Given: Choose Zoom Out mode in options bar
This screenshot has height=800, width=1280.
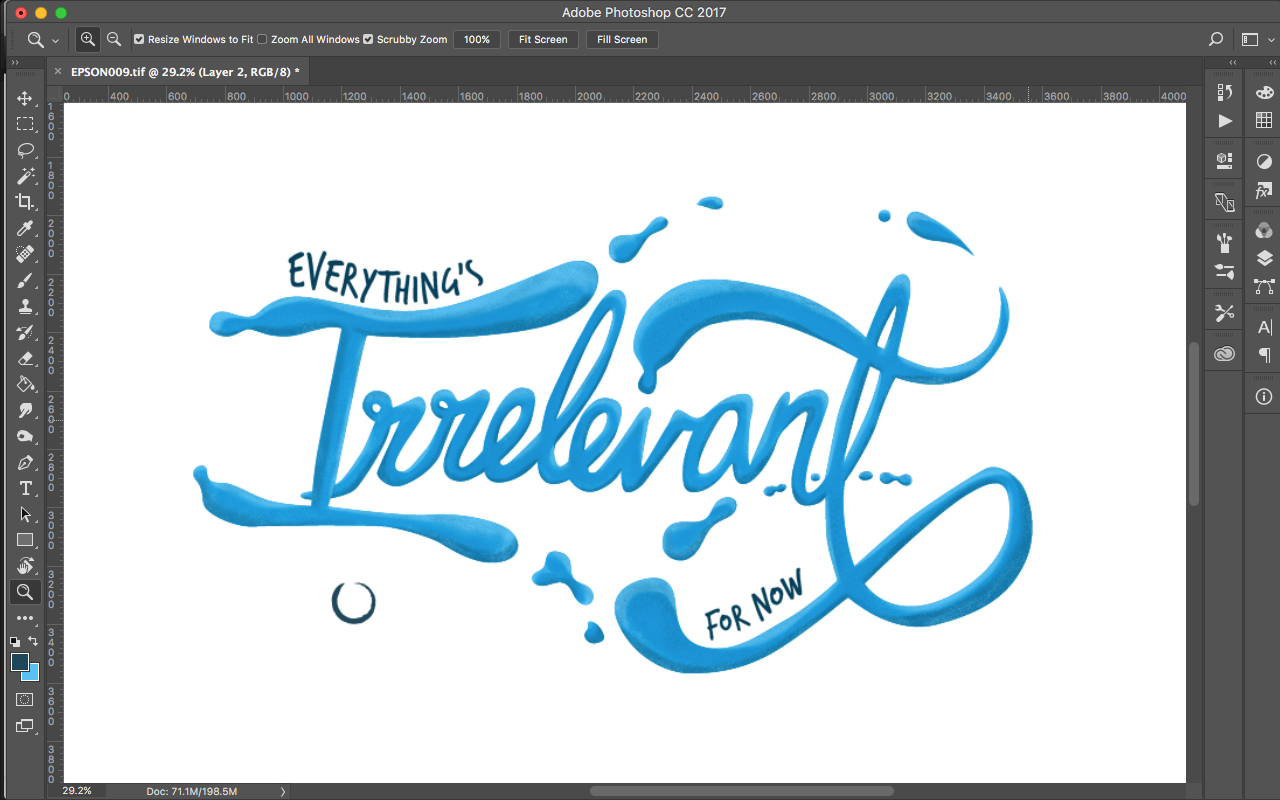Looking at the screenshot, I should point(114,39).
